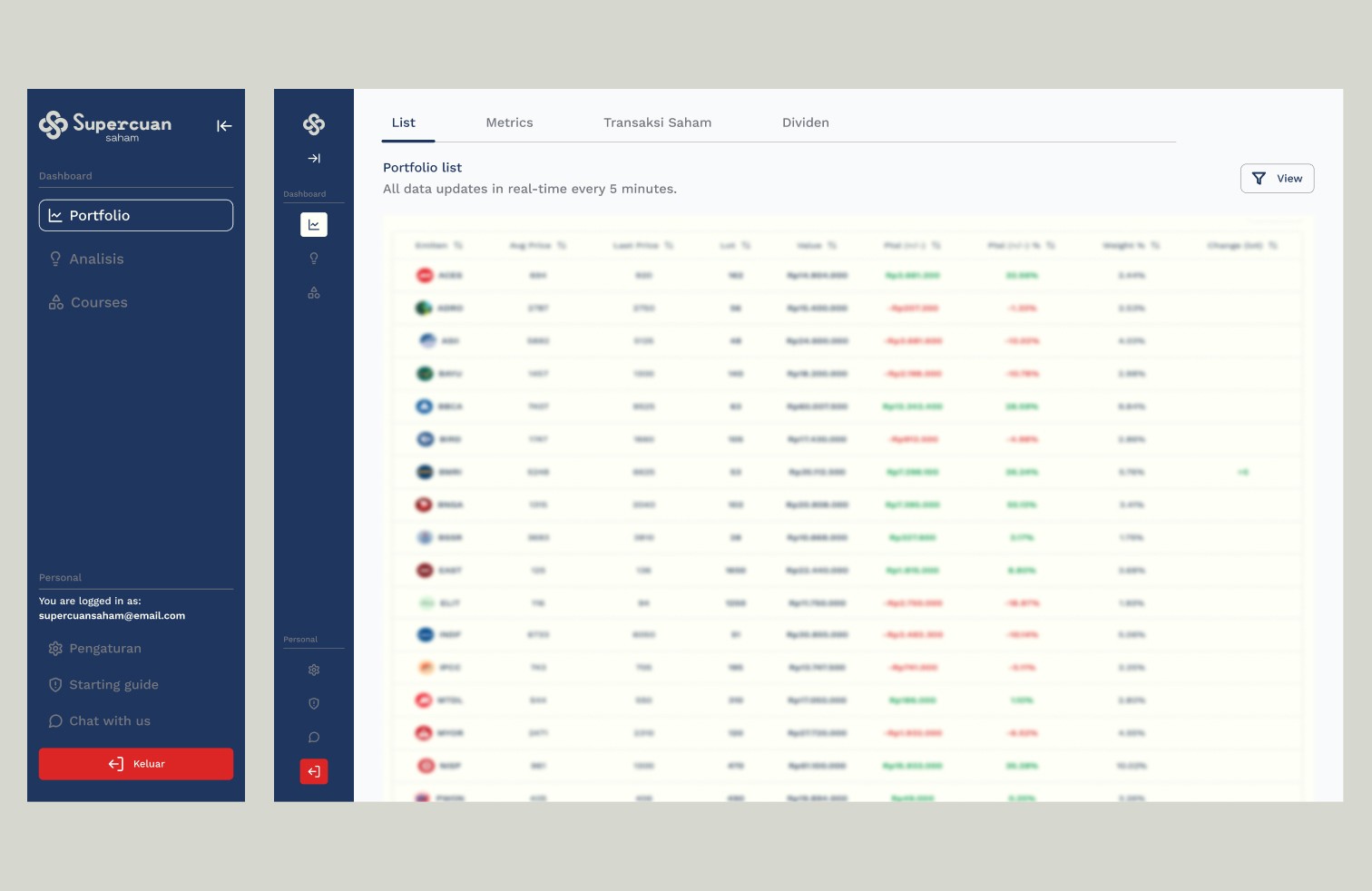
Task: Click the Supercuan logo icon in the collapsed sidebar
Action: coord(314,124)
